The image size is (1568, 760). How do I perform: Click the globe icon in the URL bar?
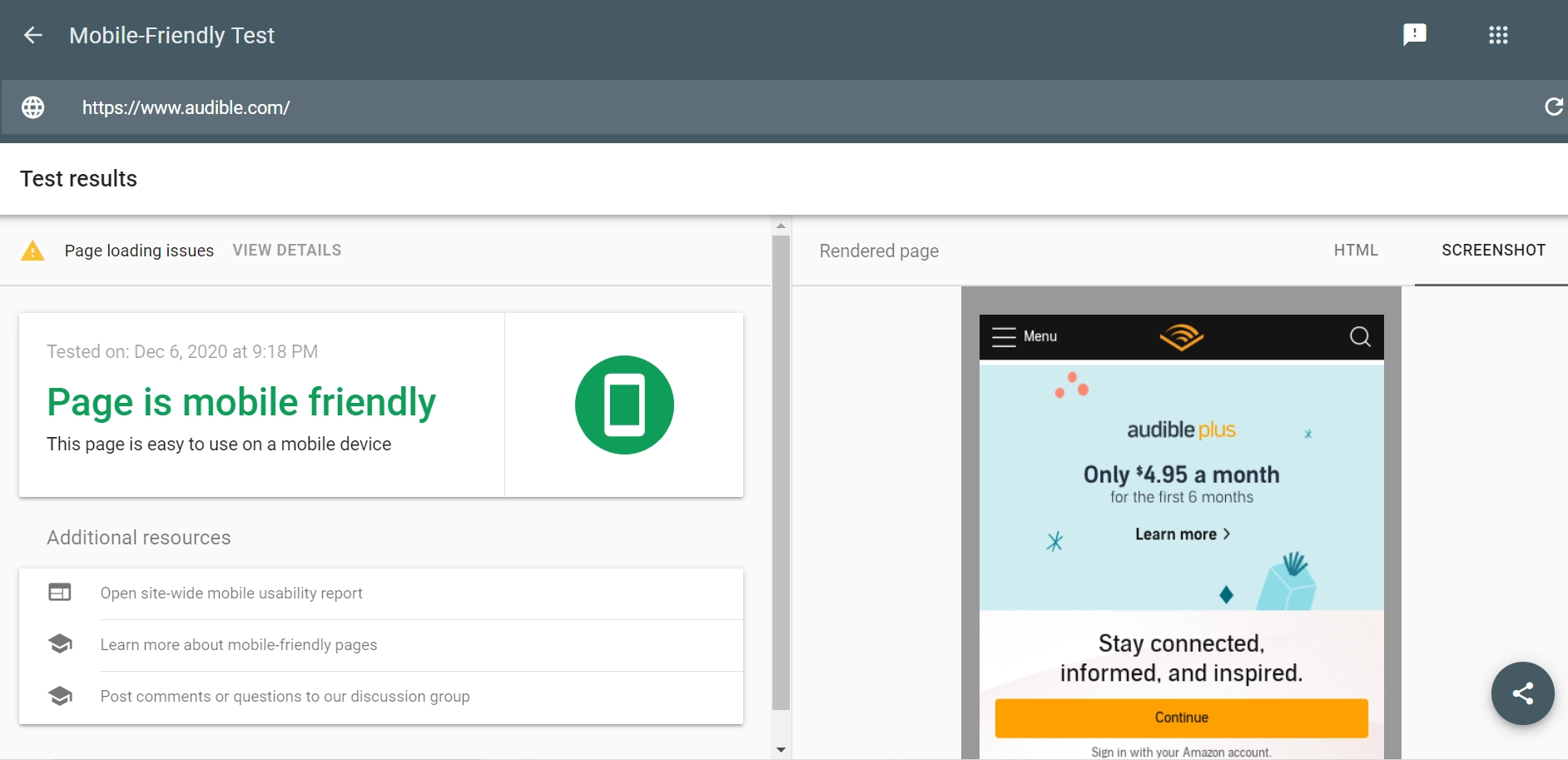click(32, 107)
